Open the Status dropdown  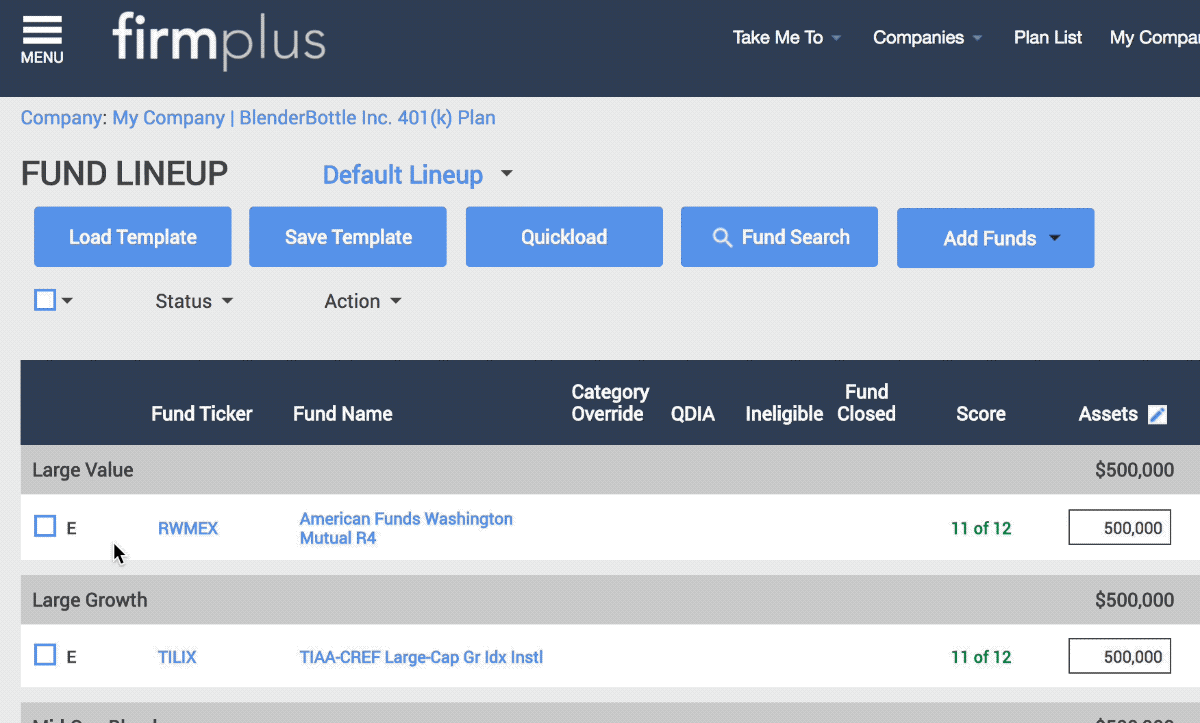point(194,301)
